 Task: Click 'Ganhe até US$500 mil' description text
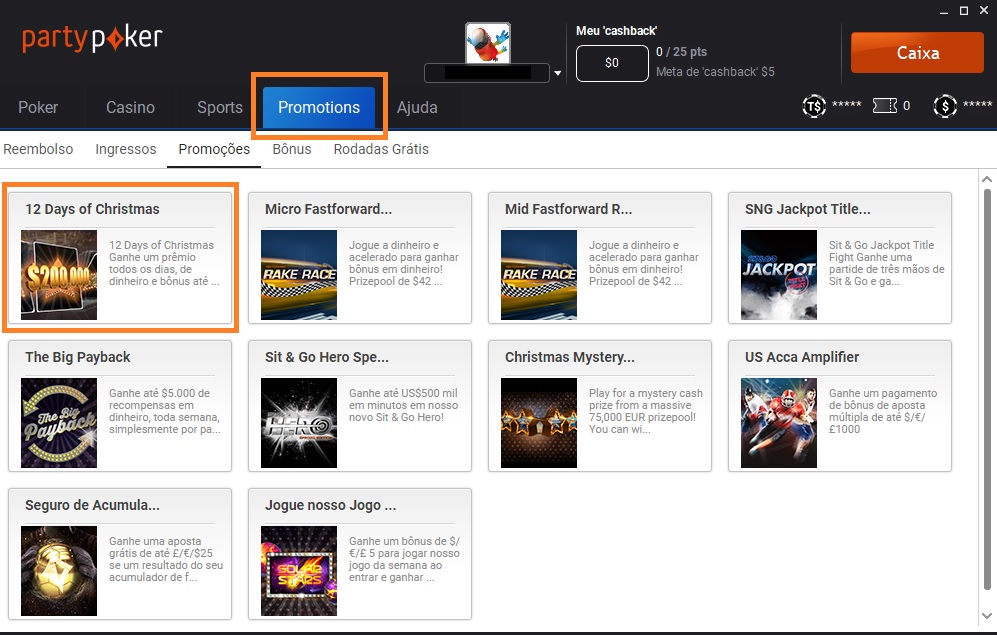pos(403,406)
